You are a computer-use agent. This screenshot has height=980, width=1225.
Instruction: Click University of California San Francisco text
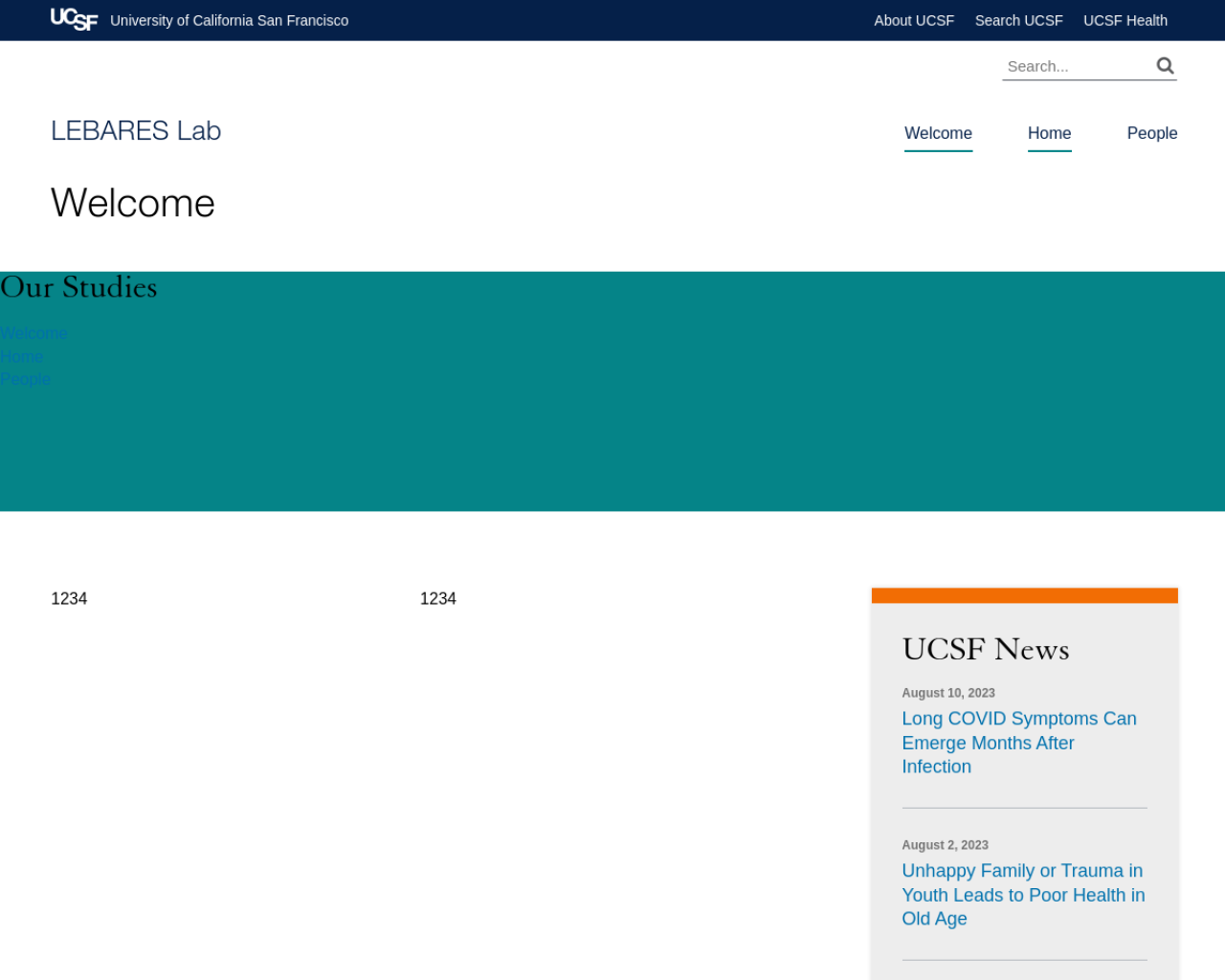229,20
